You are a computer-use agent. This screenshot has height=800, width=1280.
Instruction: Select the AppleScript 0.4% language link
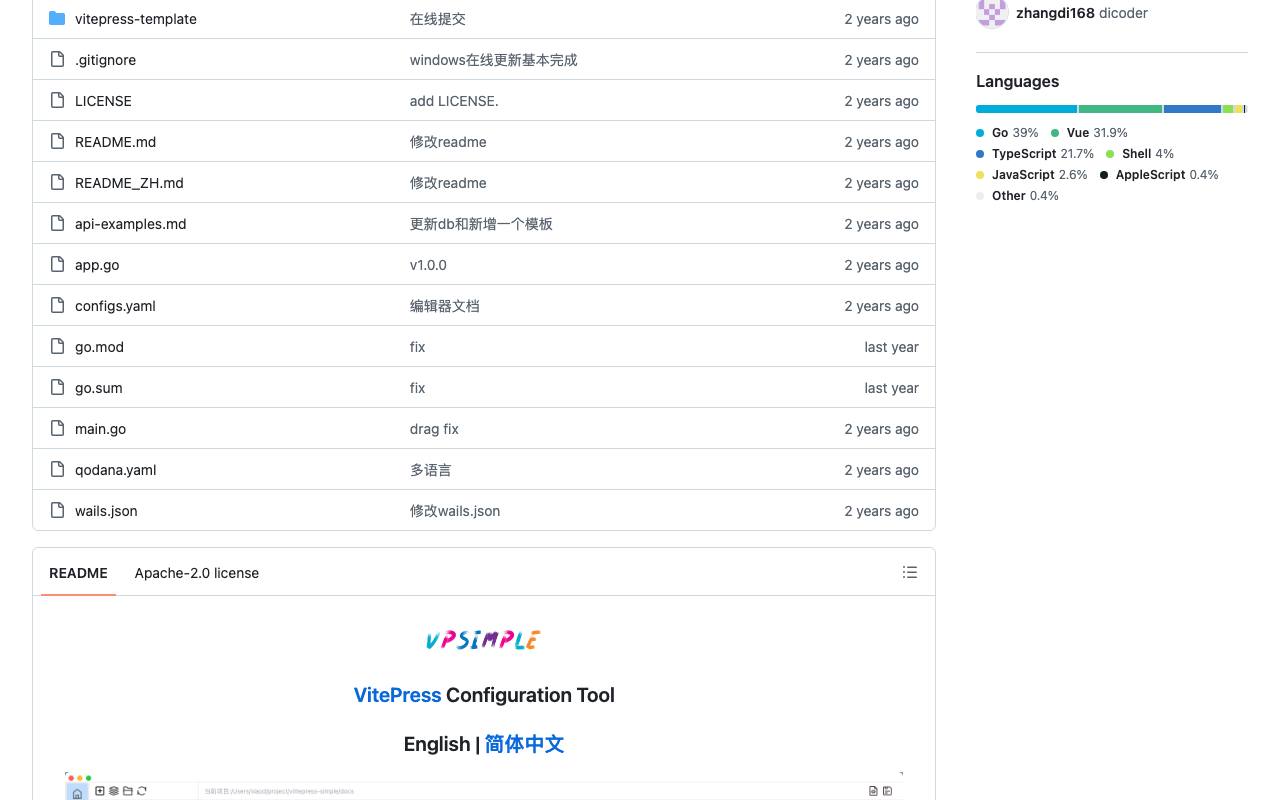1159,175
